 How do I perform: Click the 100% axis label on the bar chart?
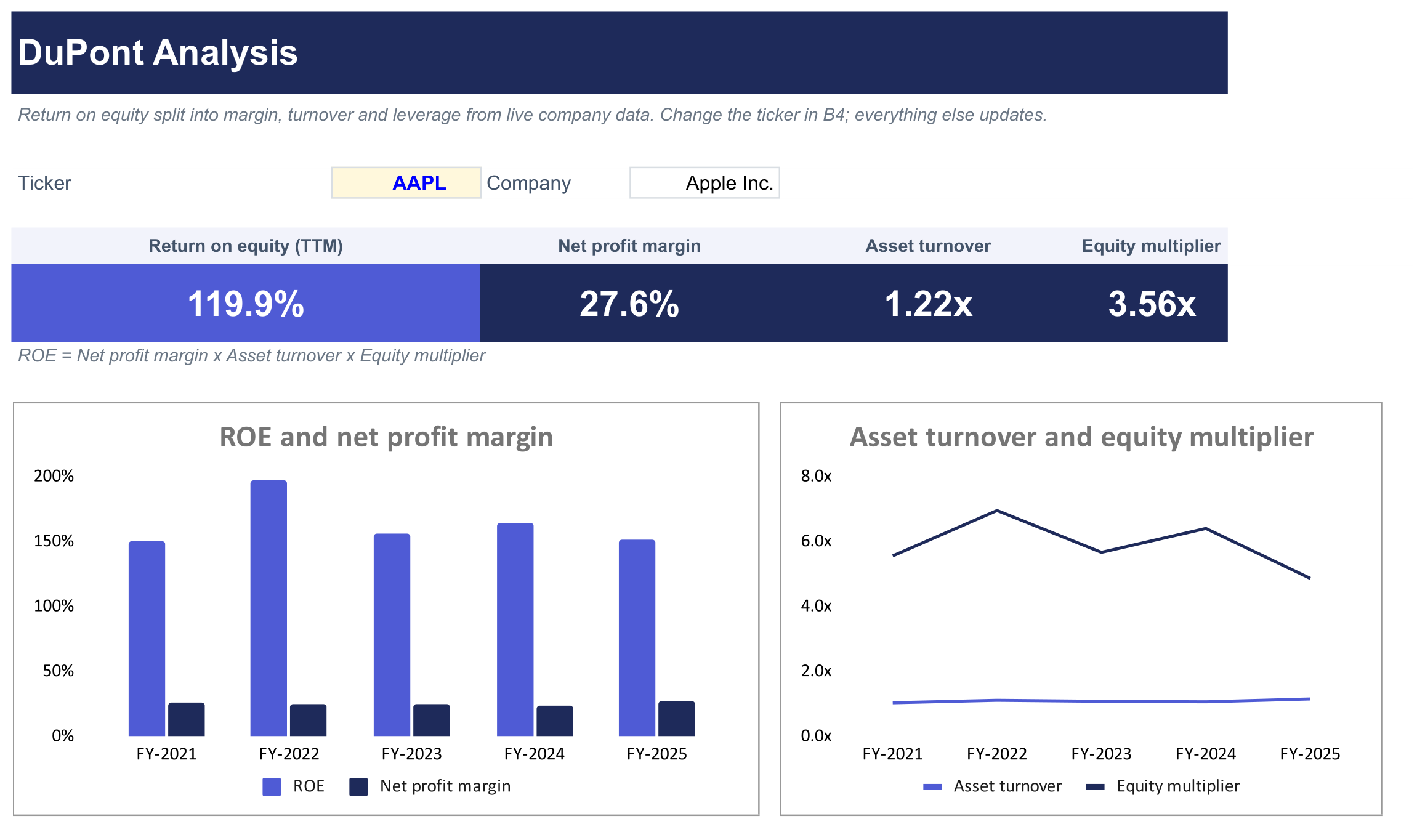point(54,606)
